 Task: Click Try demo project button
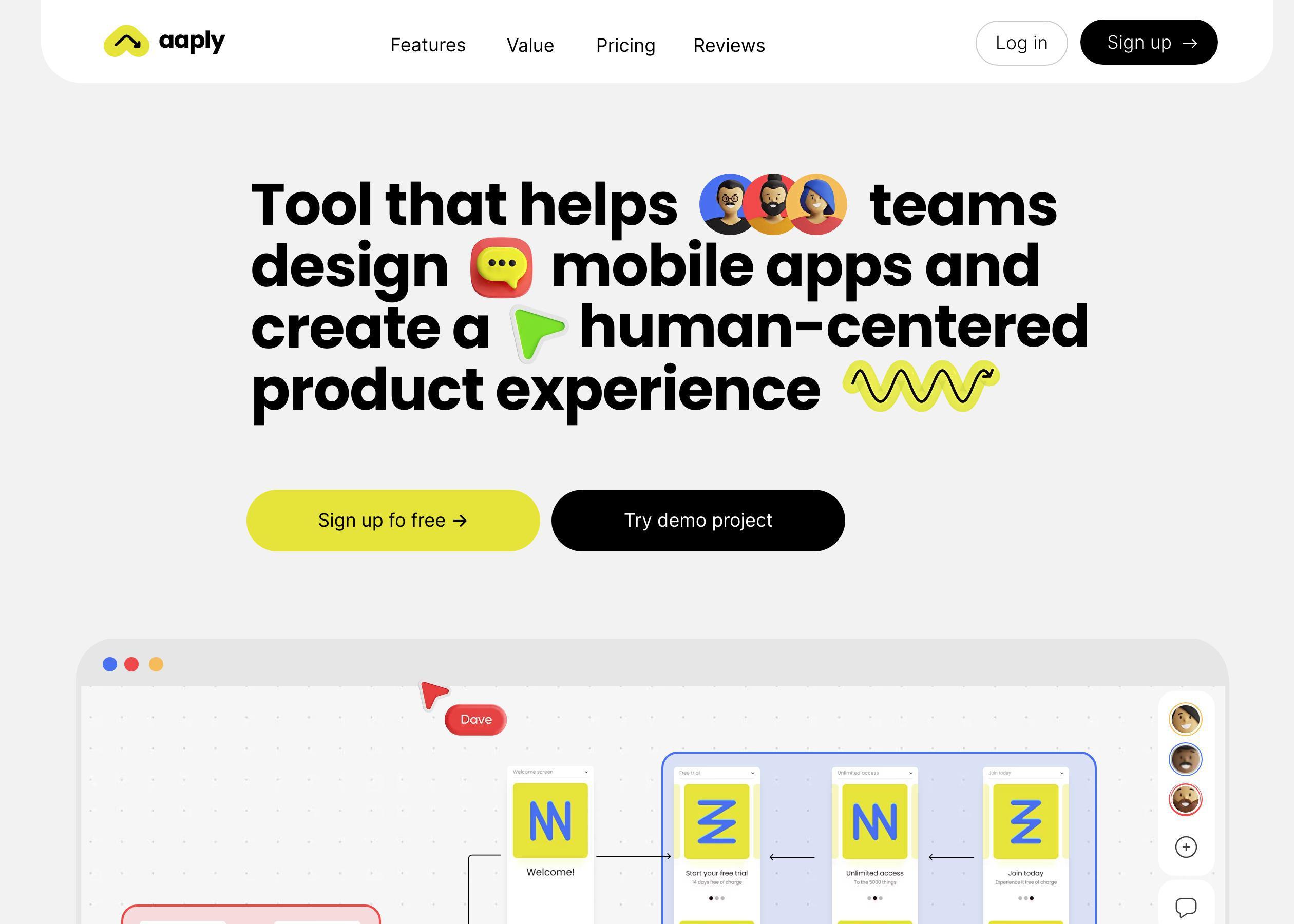point(698,520)
